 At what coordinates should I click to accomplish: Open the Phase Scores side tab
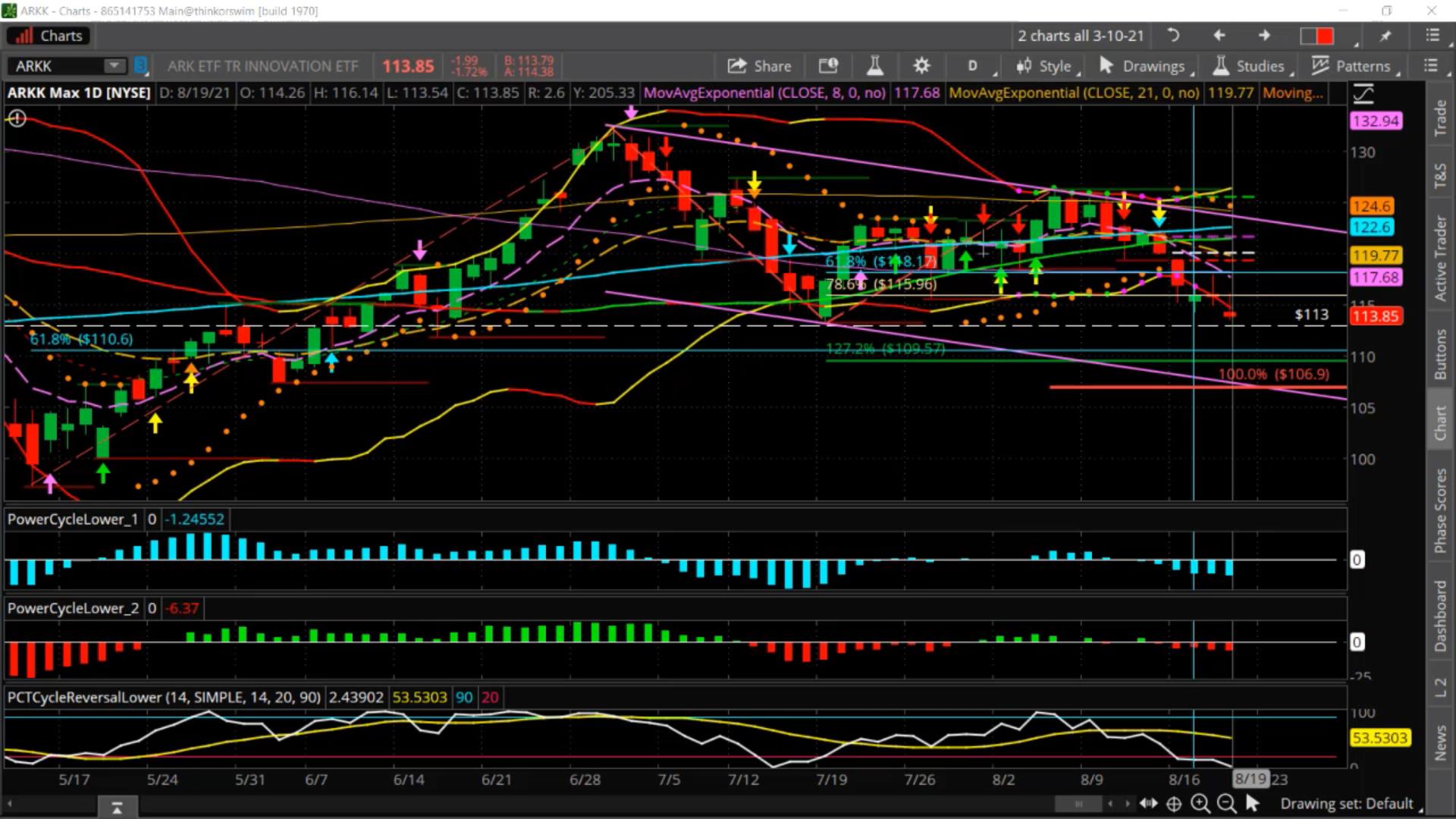[1439, 510]
